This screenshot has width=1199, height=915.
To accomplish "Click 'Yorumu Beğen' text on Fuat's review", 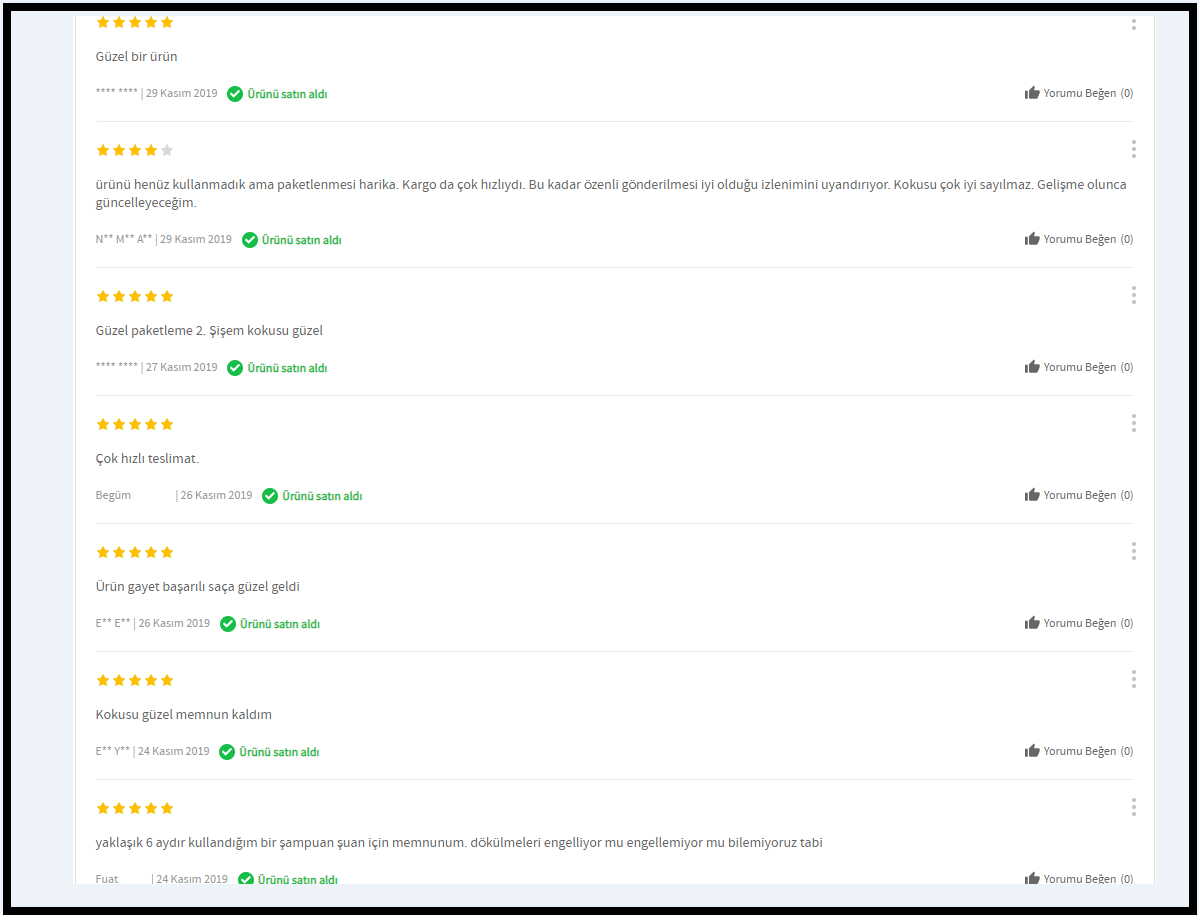I will (x=1080, y=879).
